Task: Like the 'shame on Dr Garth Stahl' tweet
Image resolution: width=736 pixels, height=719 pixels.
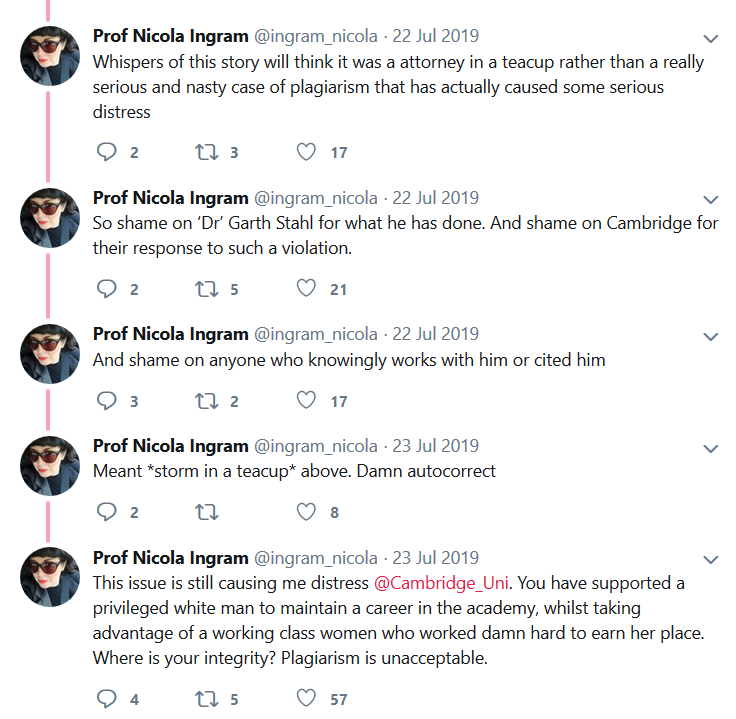Action: pos(307,289)
